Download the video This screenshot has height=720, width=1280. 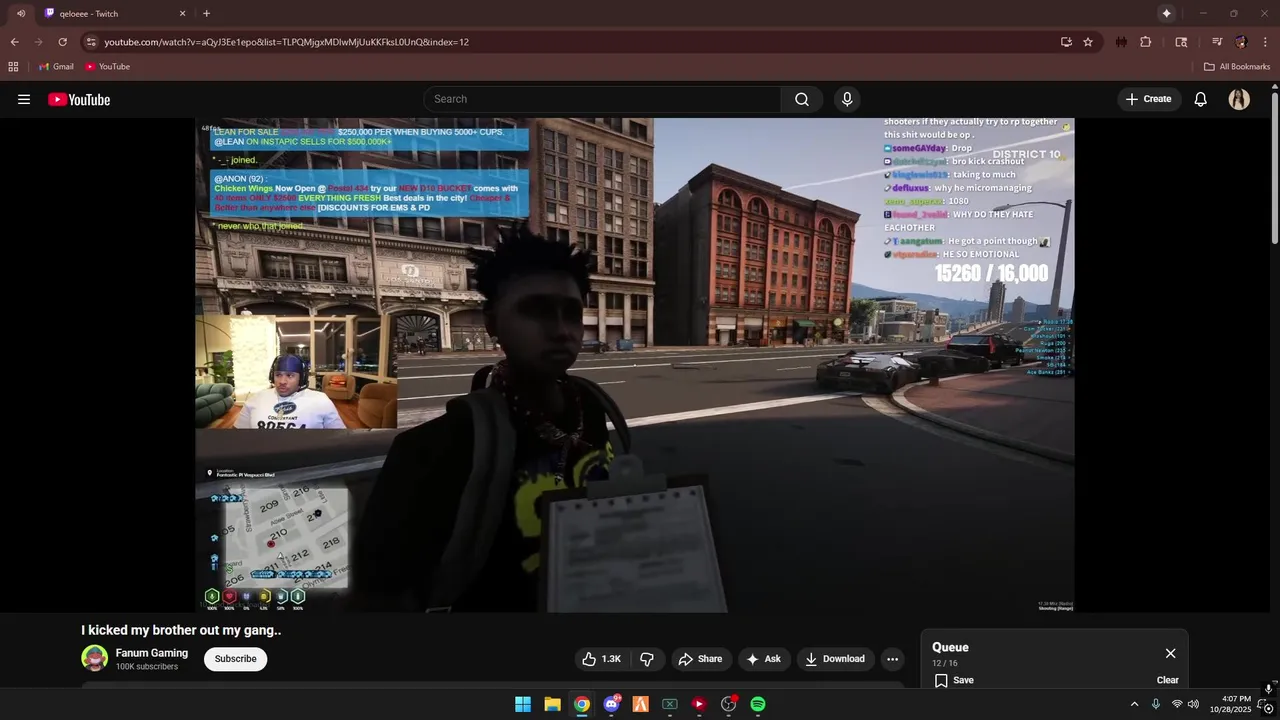point(834,659)
